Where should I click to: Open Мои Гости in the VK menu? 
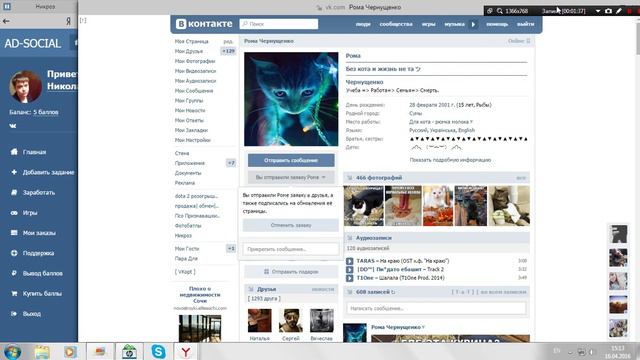tap(187, 249)
